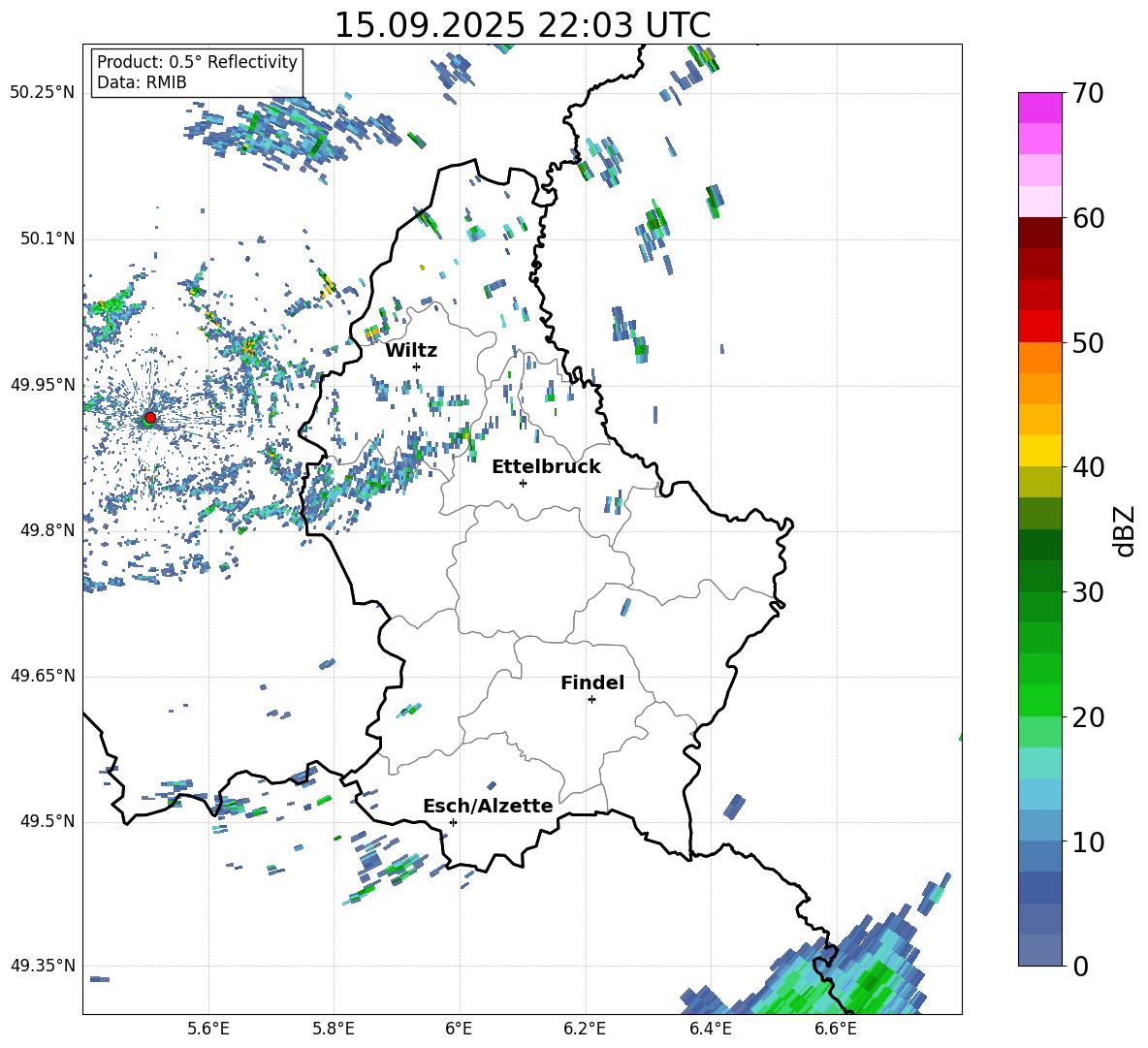This screenshot has height=1048, width=1148.
Task: Click the 5.6°E longitude label
Action: point(208,1029)
